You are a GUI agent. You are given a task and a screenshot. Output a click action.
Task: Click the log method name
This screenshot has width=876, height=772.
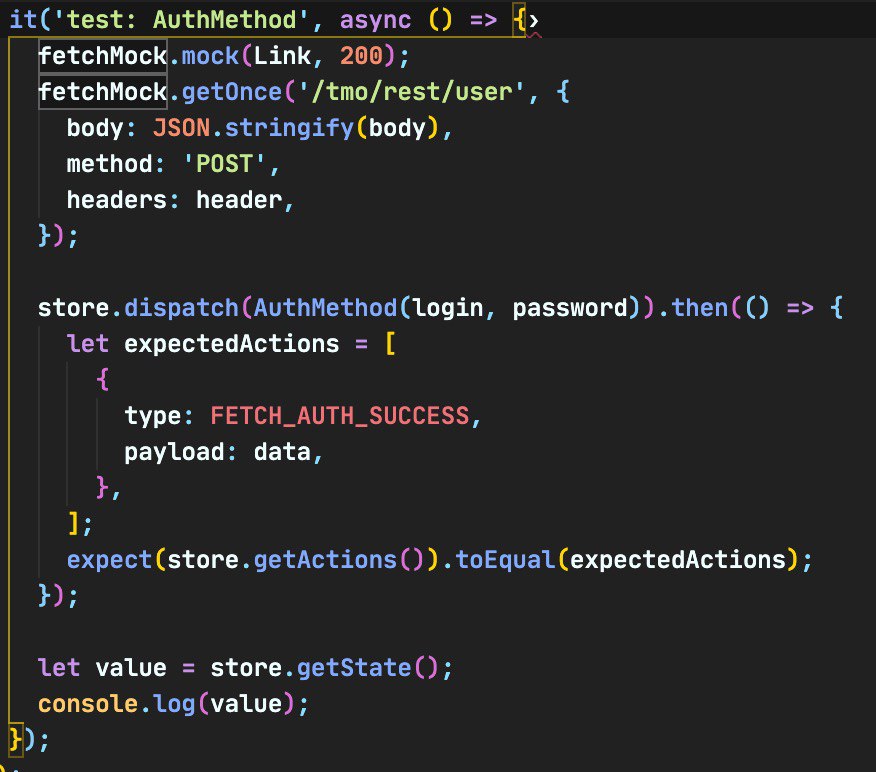tap(174, 704)
